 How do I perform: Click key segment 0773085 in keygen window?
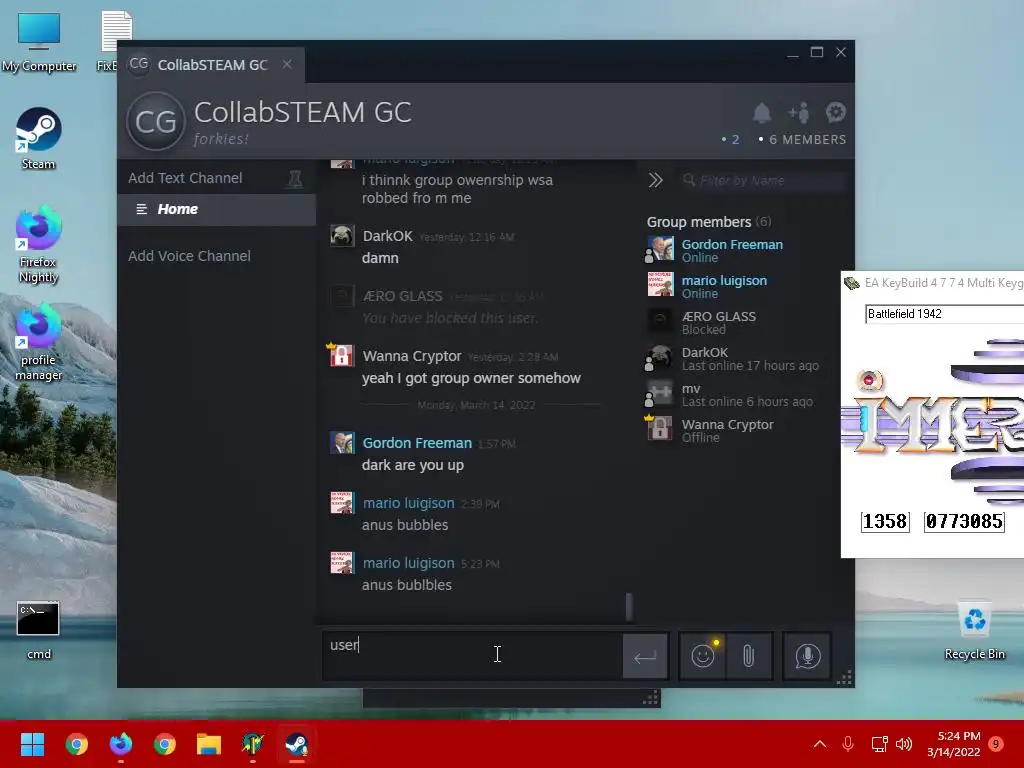(x=964, y=521)
